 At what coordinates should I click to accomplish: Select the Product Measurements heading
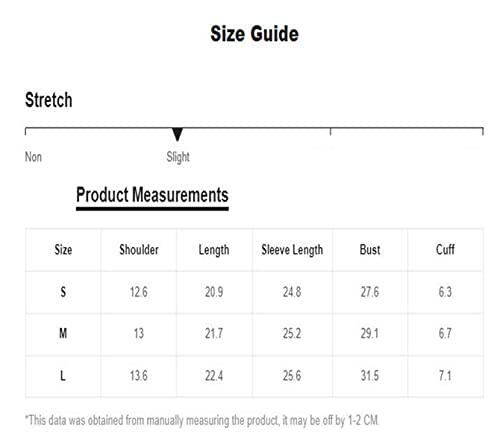coord(152,195)
